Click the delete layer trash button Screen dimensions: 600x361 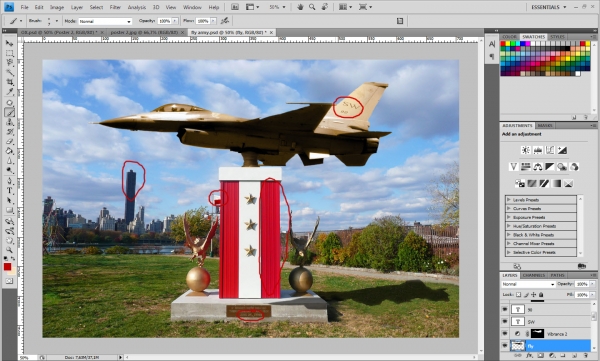pos(586,356)
